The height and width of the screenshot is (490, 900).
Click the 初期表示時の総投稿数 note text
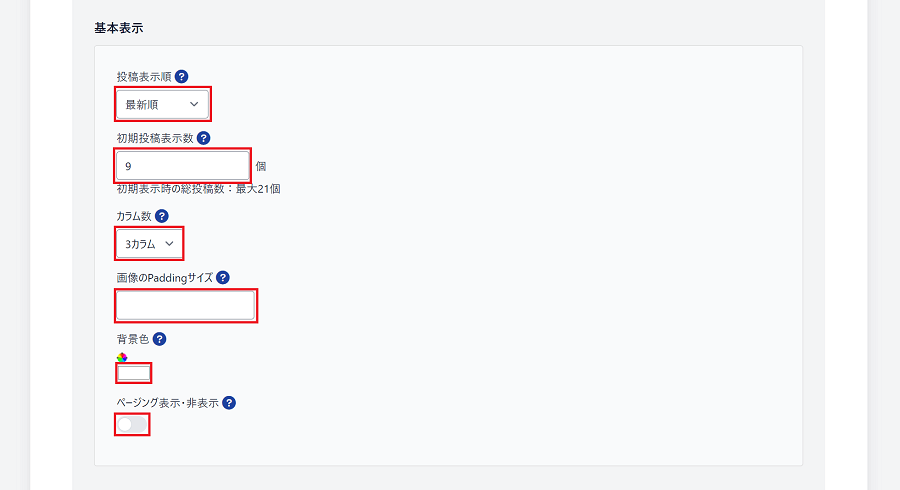tap(199, 189)
